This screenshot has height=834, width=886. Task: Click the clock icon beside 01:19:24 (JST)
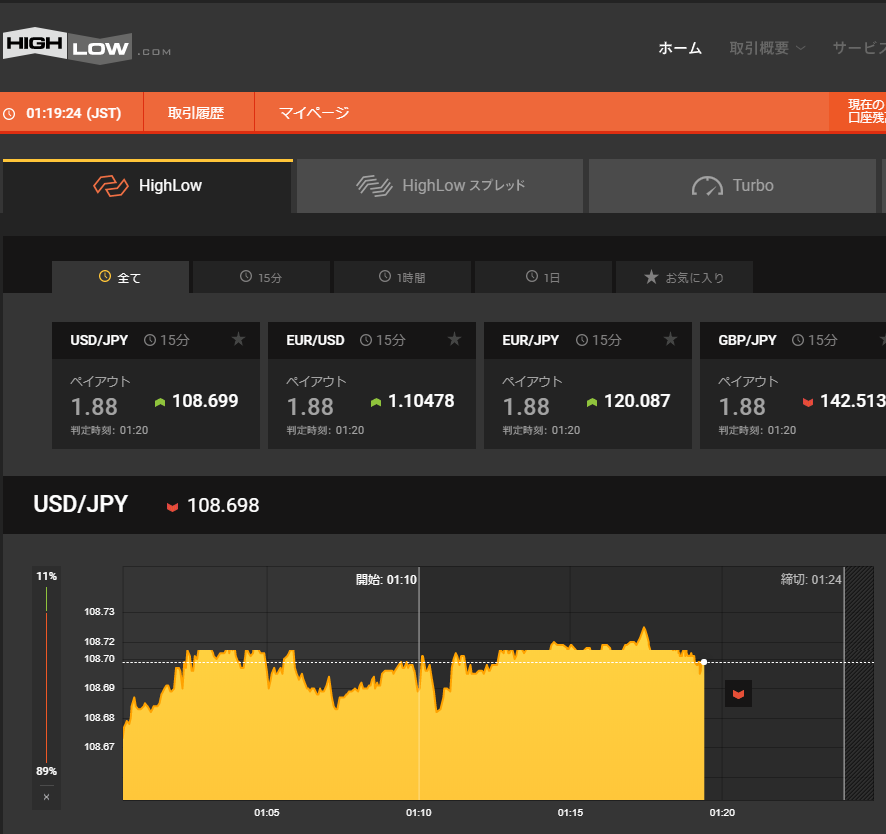coord(9,114)
